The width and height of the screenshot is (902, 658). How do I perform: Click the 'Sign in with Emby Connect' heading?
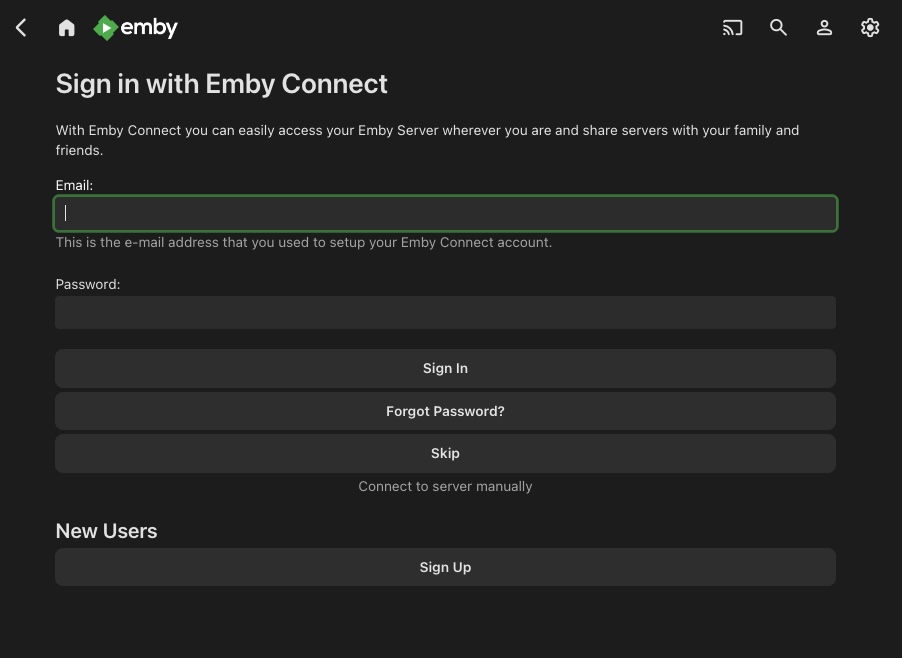pos(221,84)
